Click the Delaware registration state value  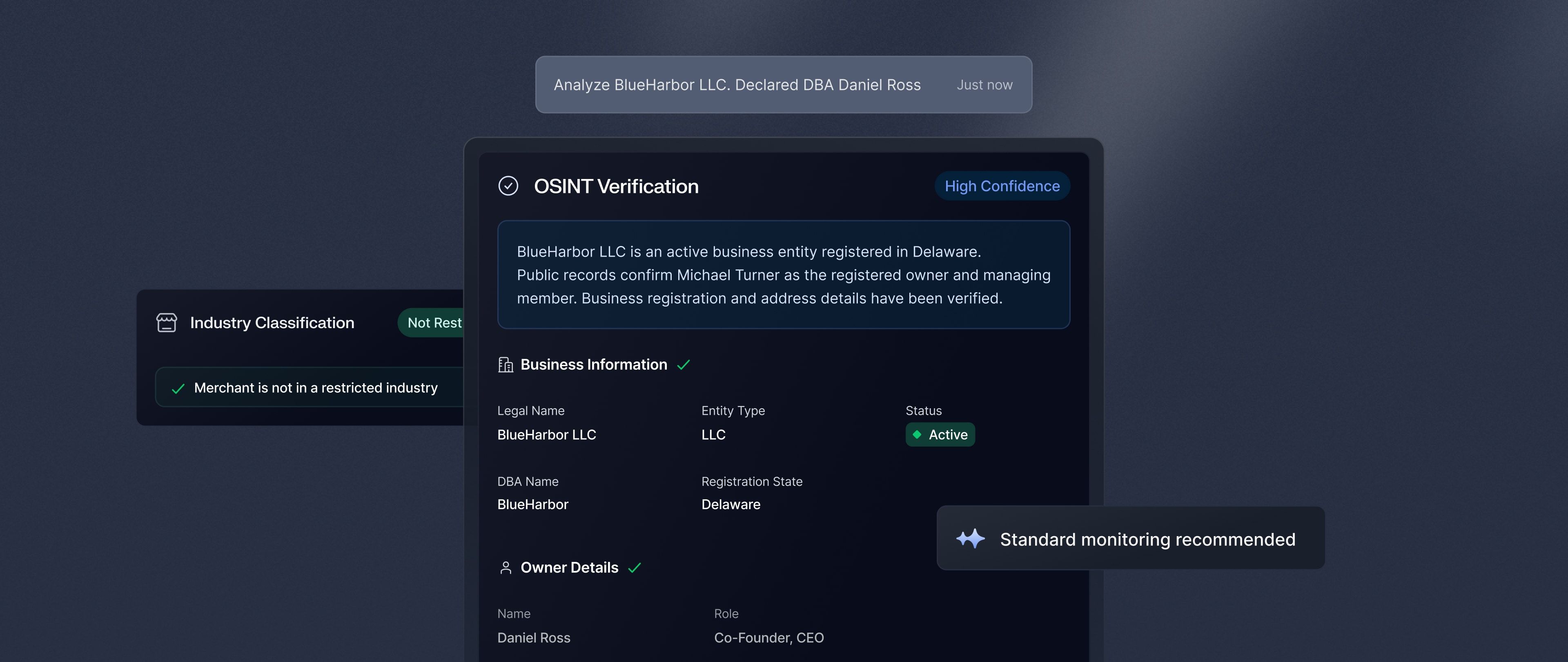(731, 504)
